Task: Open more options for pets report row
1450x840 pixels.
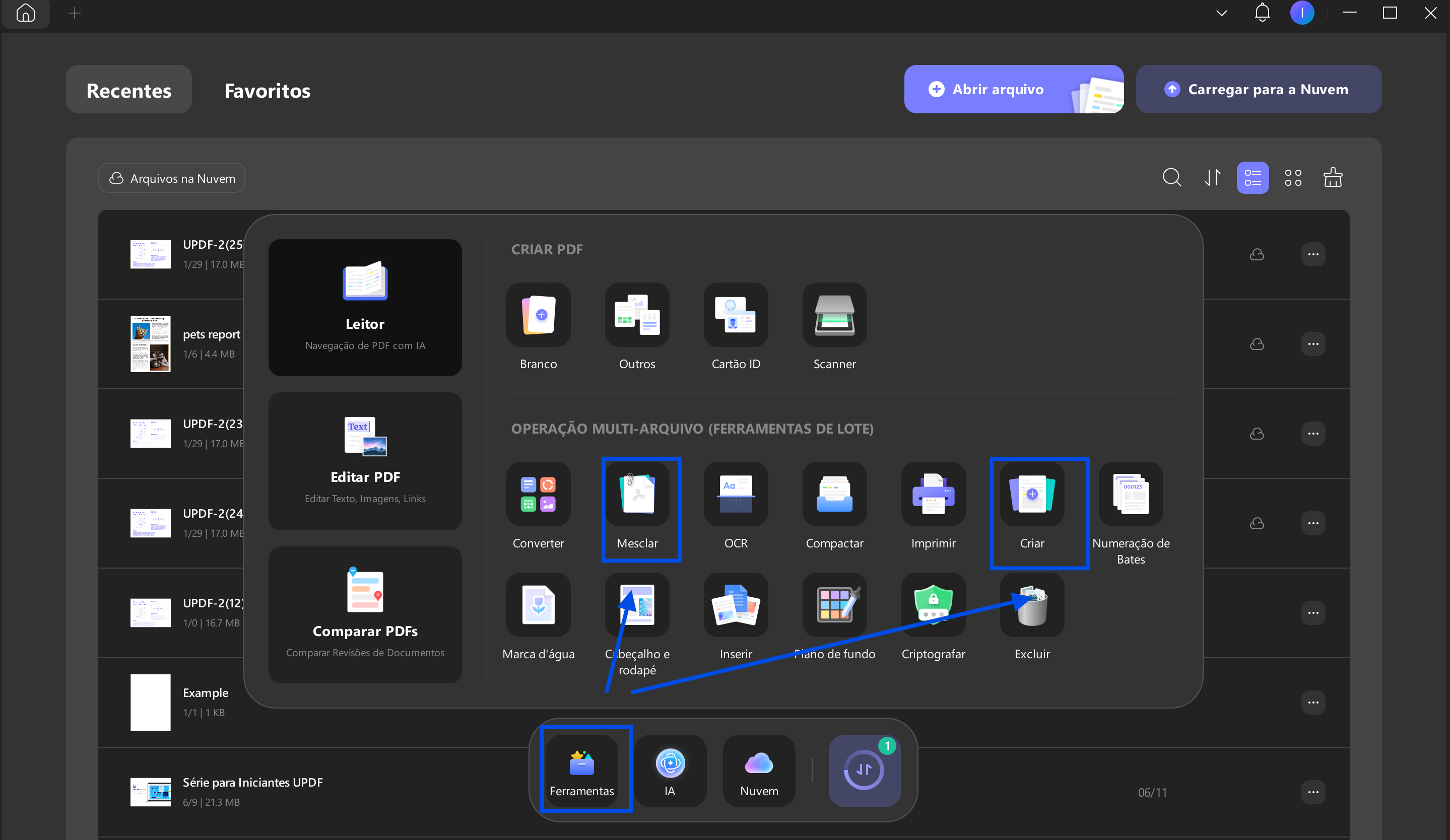Action: tap(1313, 344)
